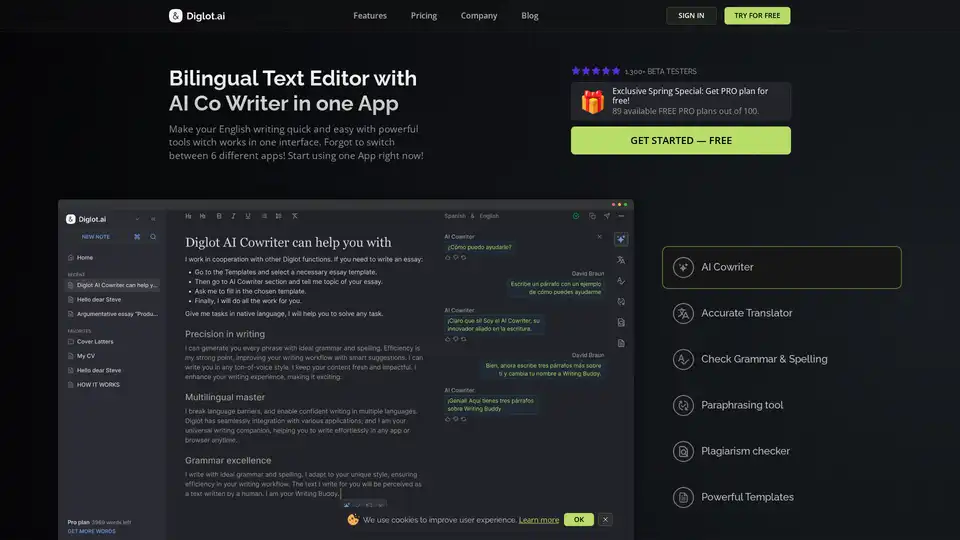Select the Powerful Templates feature option
960x540 pixels.
781,497
